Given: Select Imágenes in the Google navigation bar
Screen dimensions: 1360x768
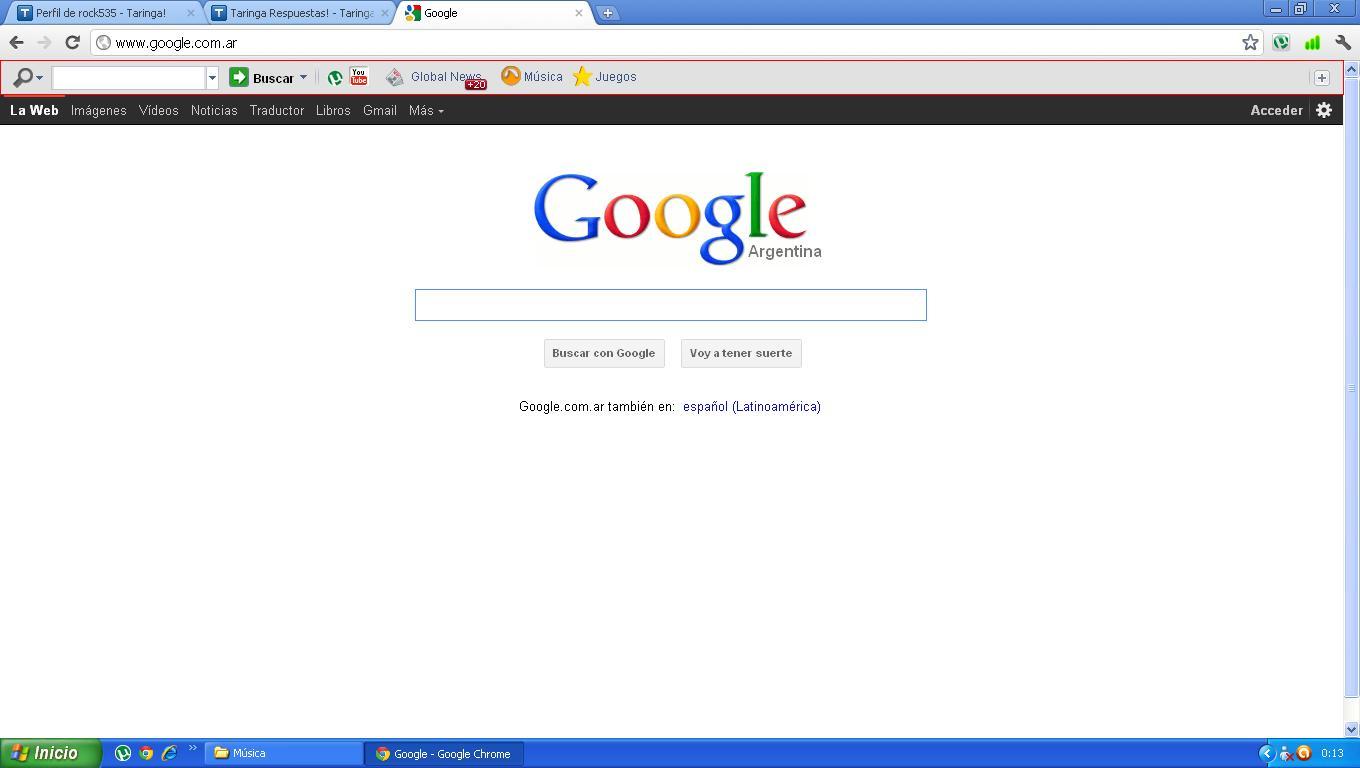Looking at the screenshot, I should (98, 110).
